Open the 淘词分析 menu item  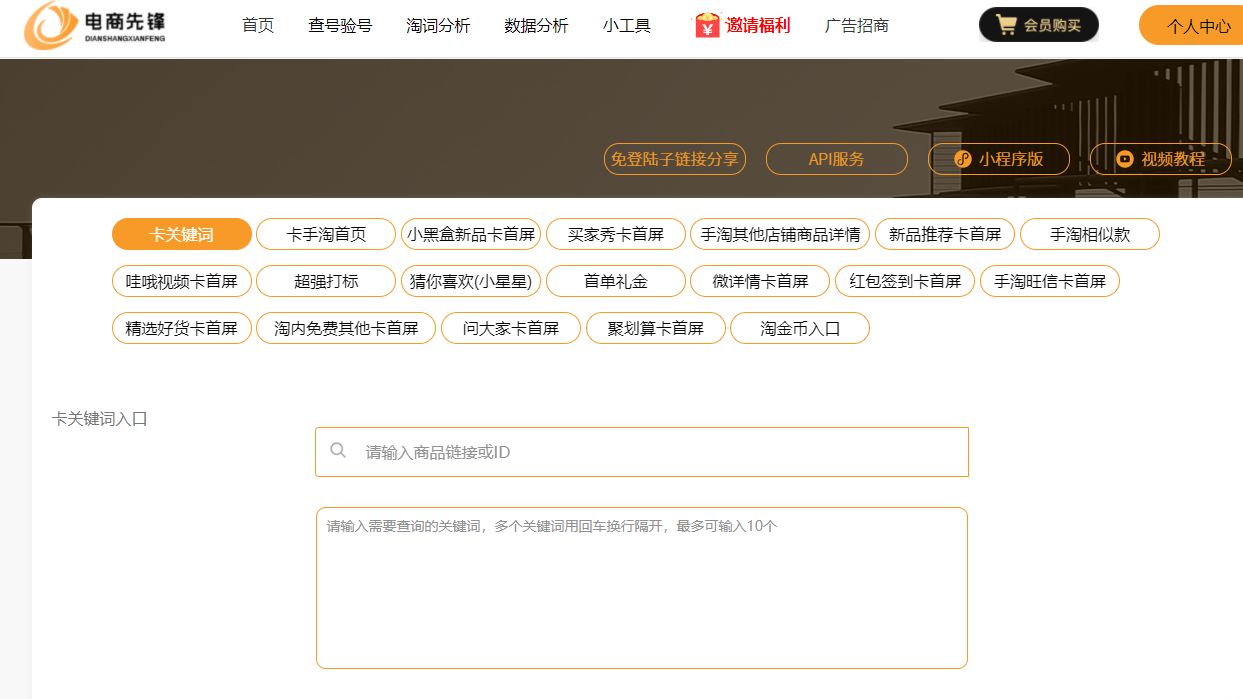coord(436,25)
